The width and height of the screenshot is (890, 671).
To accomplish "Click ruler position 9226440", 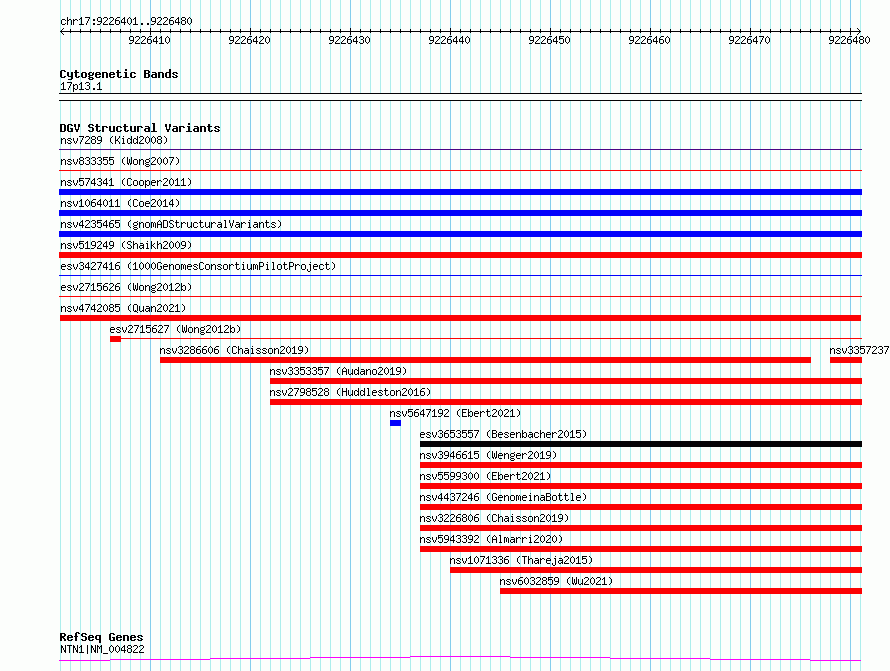I will pos(449,40).
